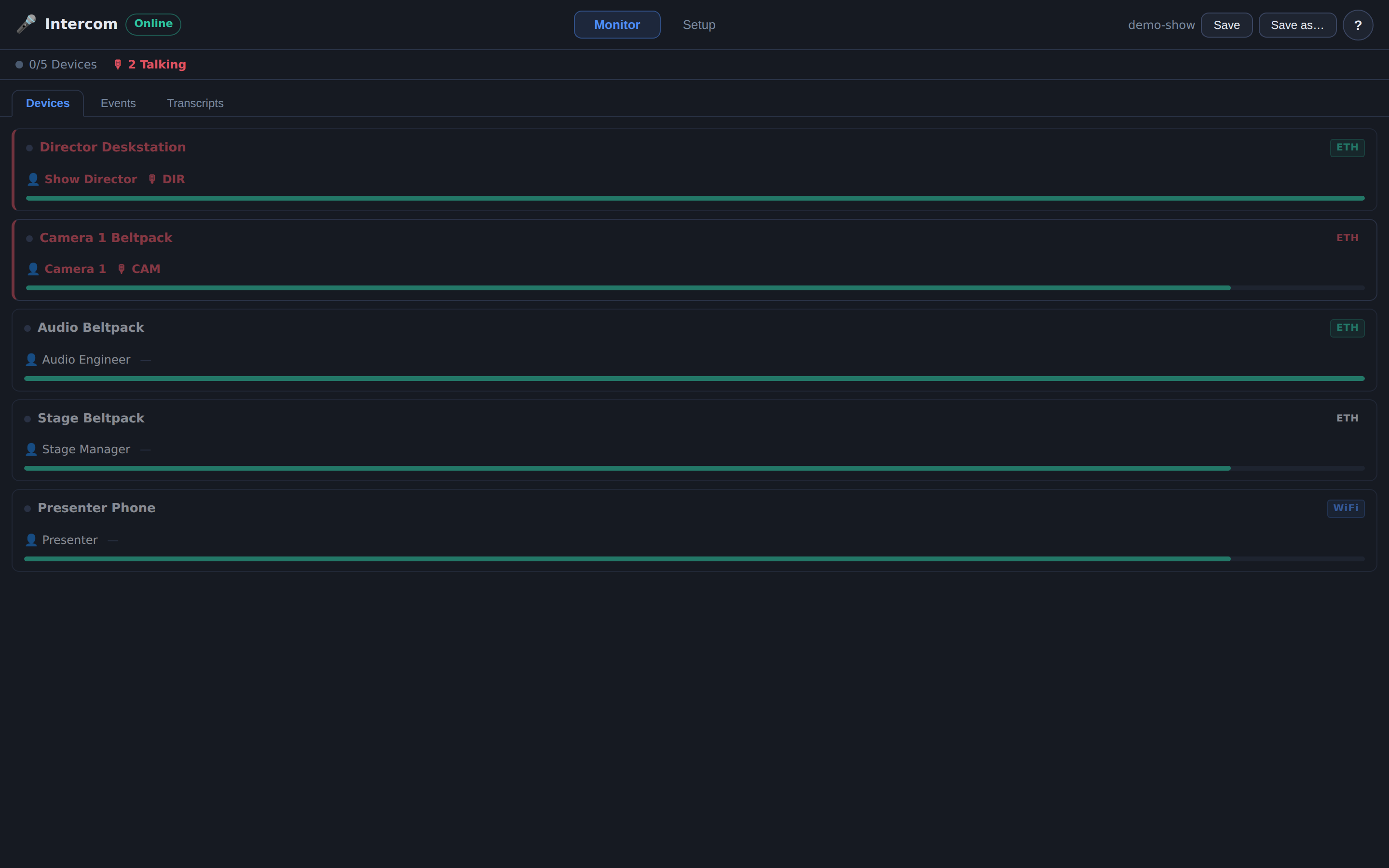Click the status dot of Director Deskstation
Screen dimensions: 1389x868
point(29,148)
